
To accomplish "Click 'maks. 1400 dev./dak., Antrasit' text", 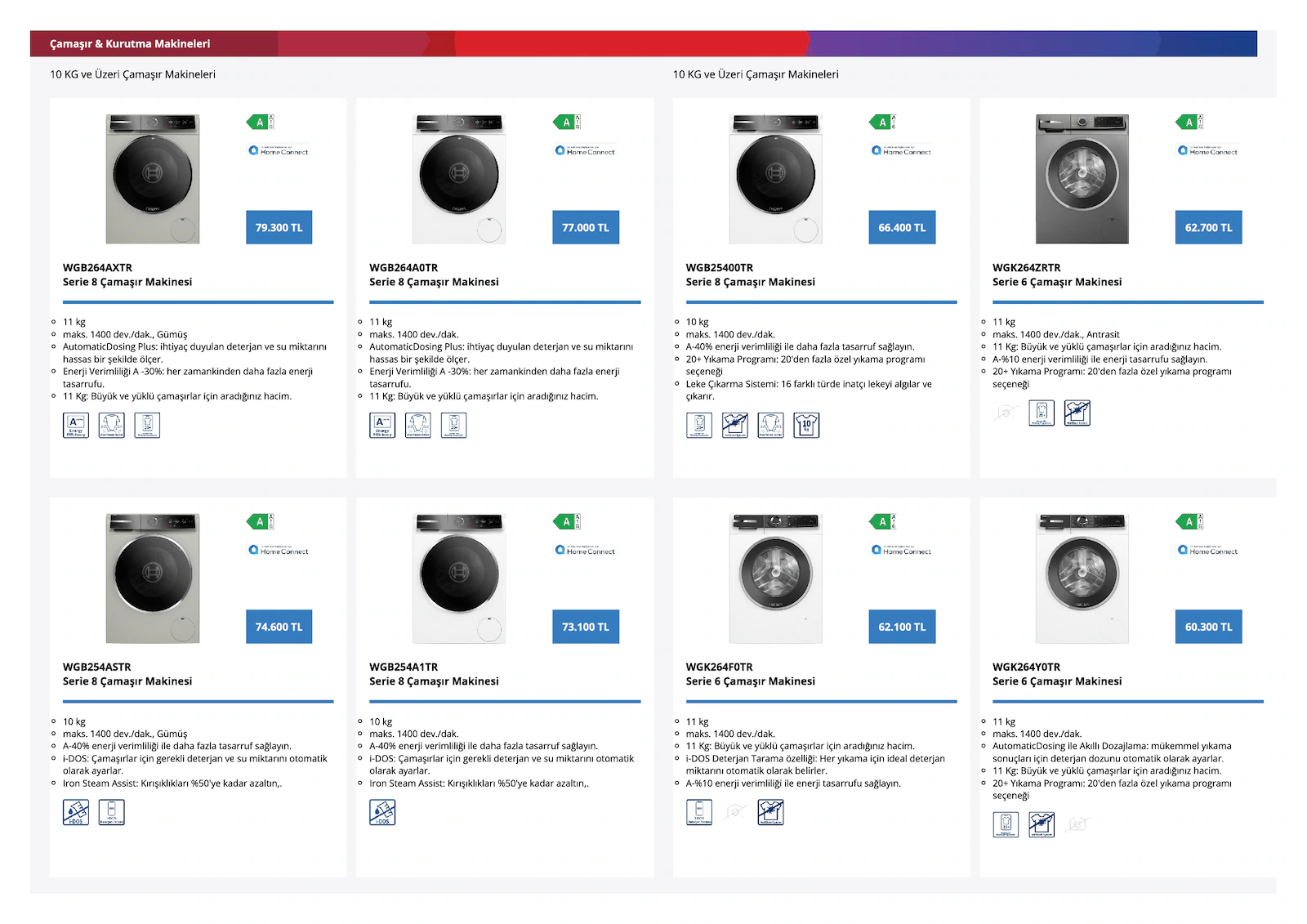I will point(1056,334).
